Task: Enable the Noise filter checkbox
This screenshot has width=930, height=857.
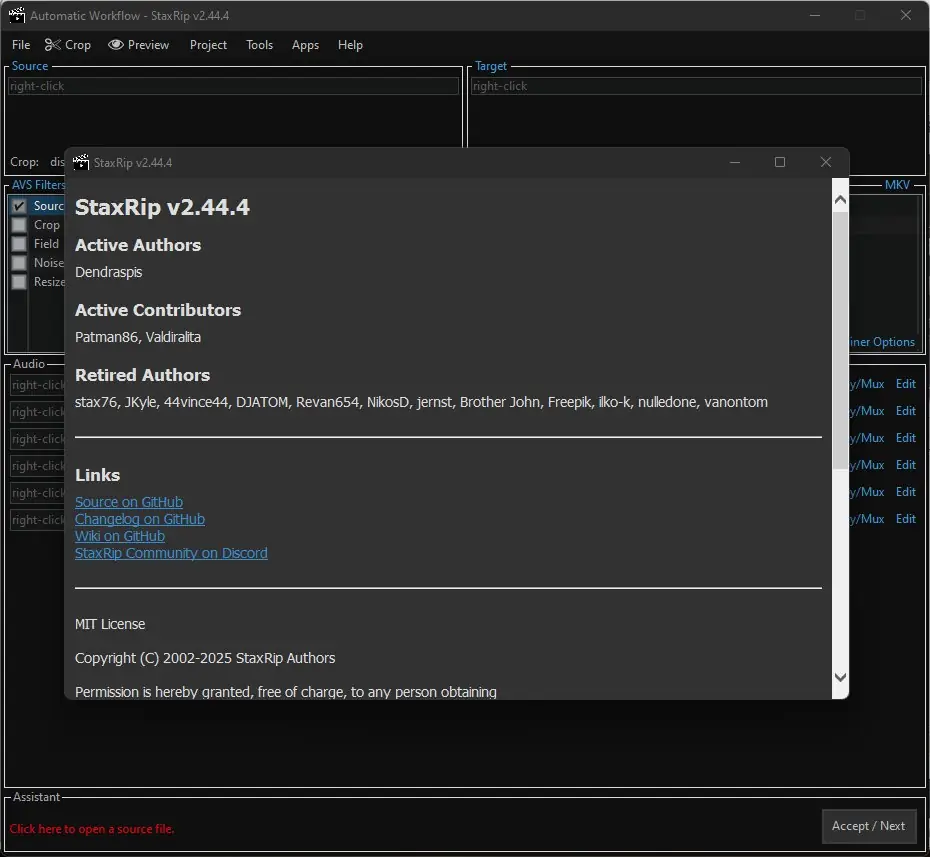Action: click(19, 263)
